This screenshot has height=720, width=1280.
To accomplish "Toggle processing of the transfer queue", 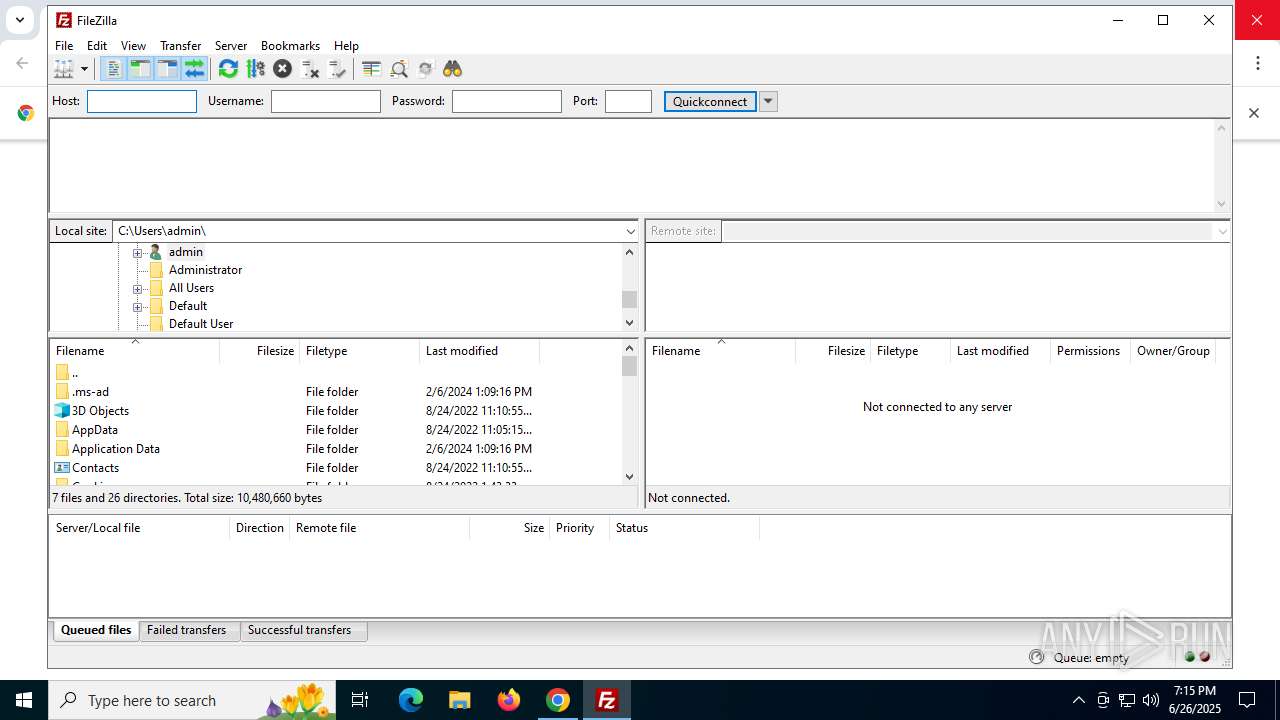I will 255,69.
